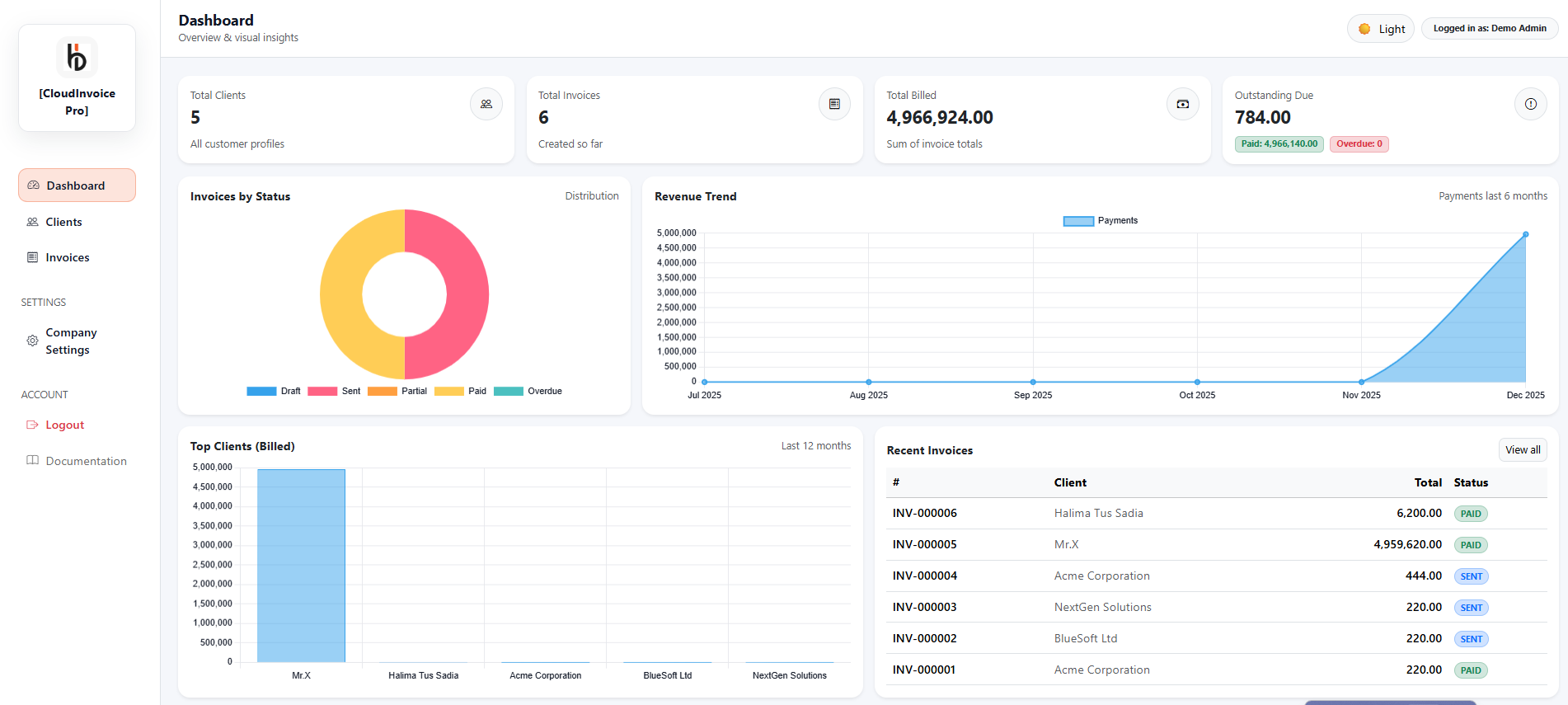Click the Outstanding Due alert icon
Screen dimensions: 1568x705
click(x=1530, y=104)
